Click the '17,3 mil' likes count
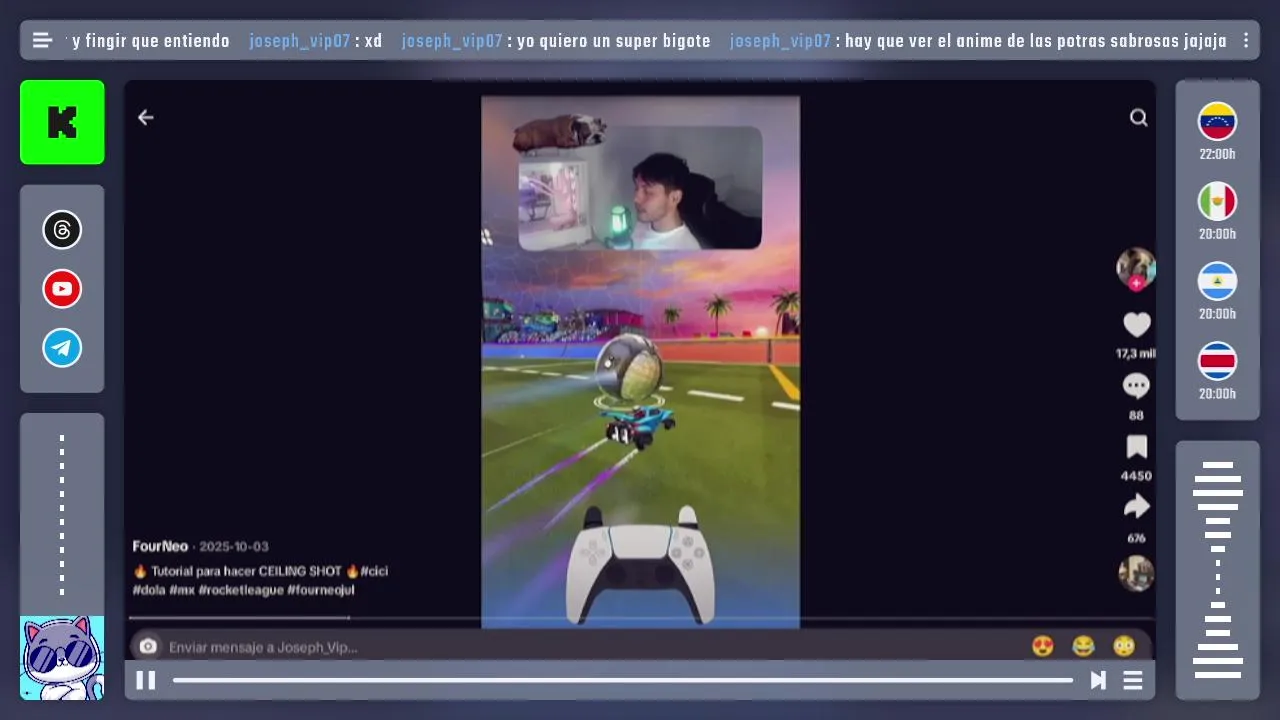The height and width of the screenshot is (720, 1280). point(1136,353)
